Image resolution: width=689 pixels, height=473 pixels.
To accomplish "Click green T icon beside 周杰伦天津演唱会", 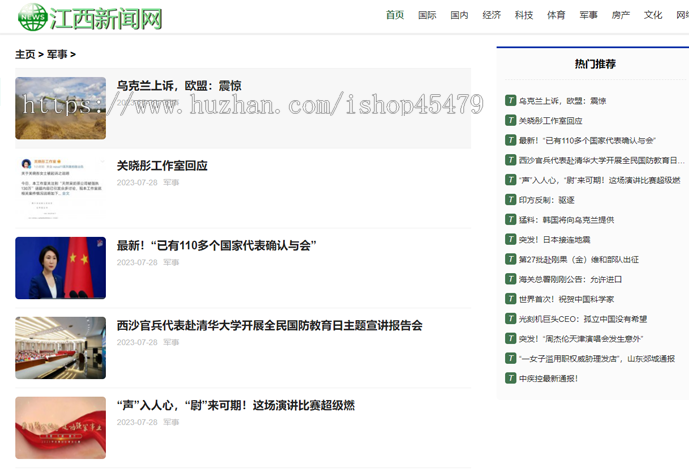I will (x=510, y=338).
